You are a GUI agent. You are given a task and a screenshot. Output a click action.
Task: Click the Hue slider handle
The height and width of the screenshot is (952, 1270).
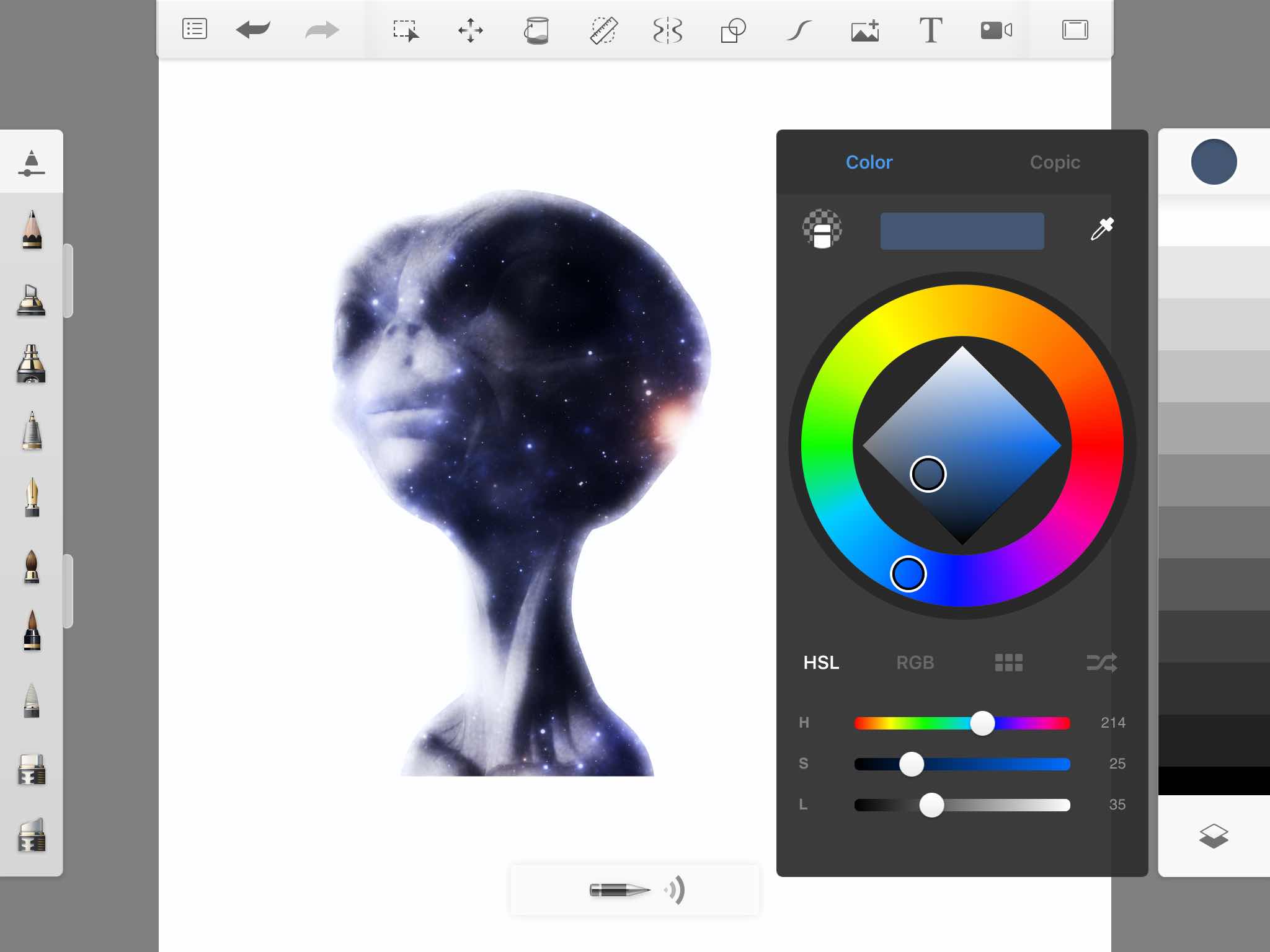982,723
